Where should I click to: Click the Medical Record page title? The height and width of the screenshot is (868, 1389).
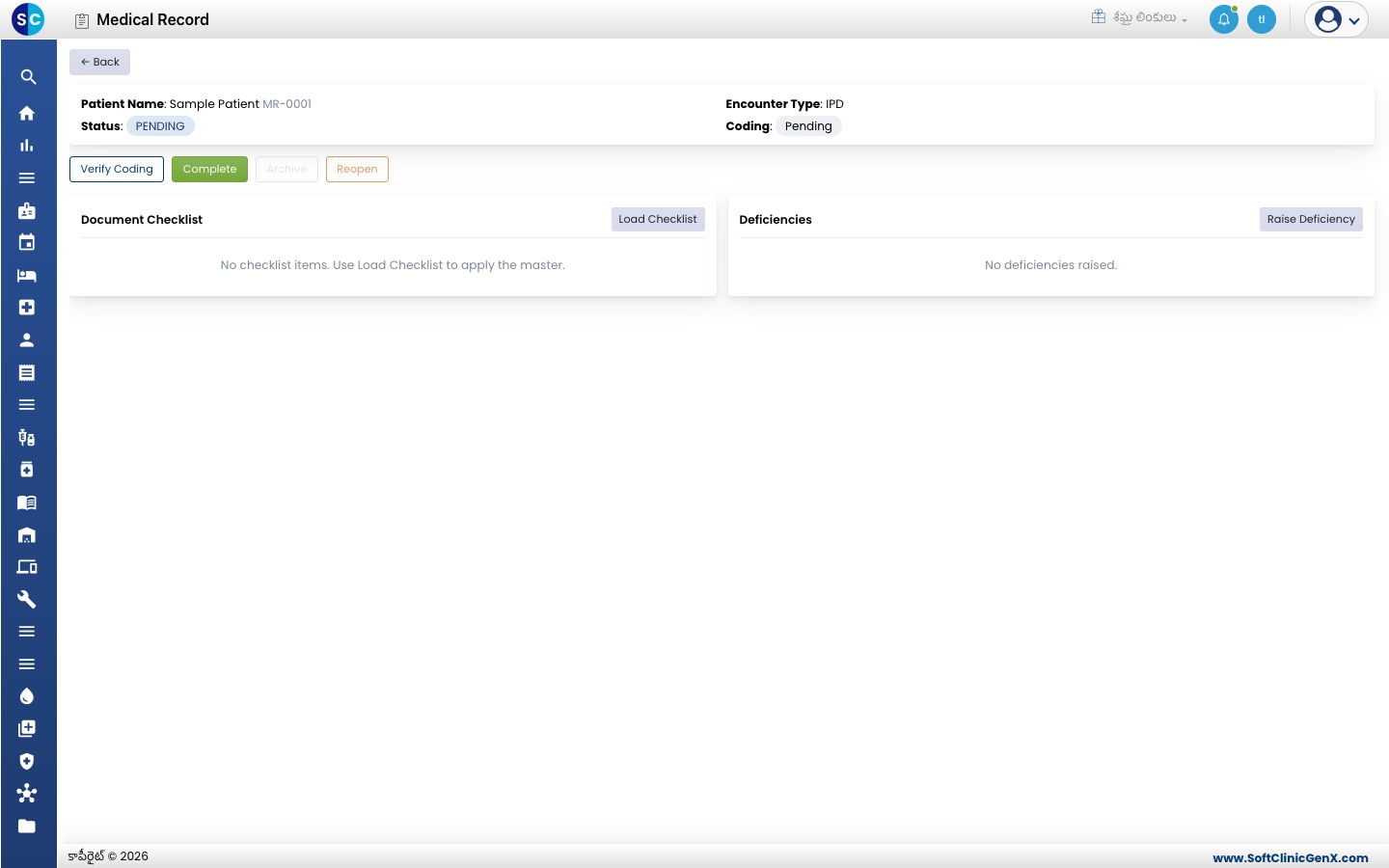tap(152, 19)
